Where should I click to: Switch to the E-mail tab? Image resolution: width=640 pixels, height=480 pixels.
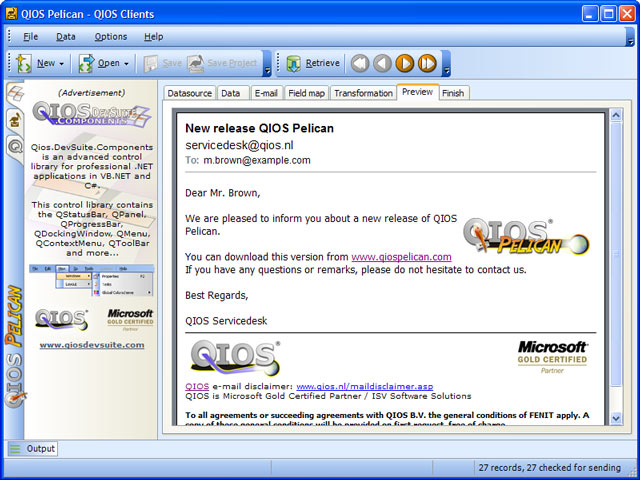[x=266, y=93]
